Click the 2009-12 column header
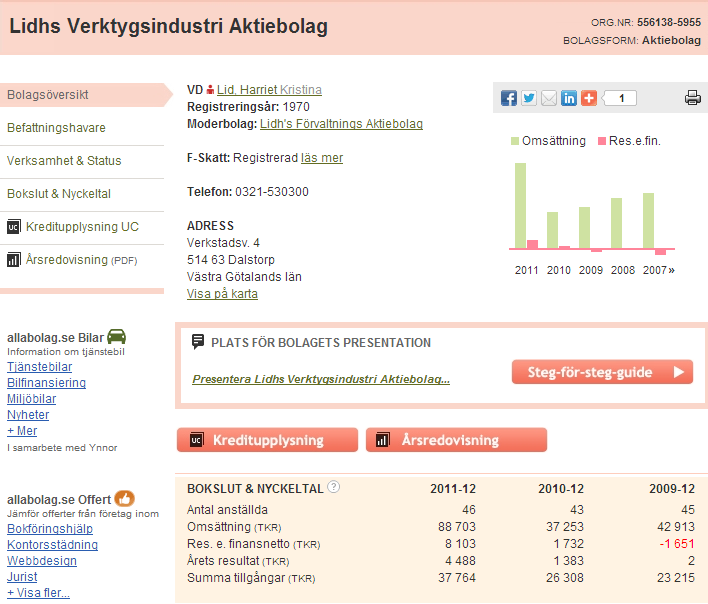The width and height of the screenshot is (708, 604). coord(672,489)
